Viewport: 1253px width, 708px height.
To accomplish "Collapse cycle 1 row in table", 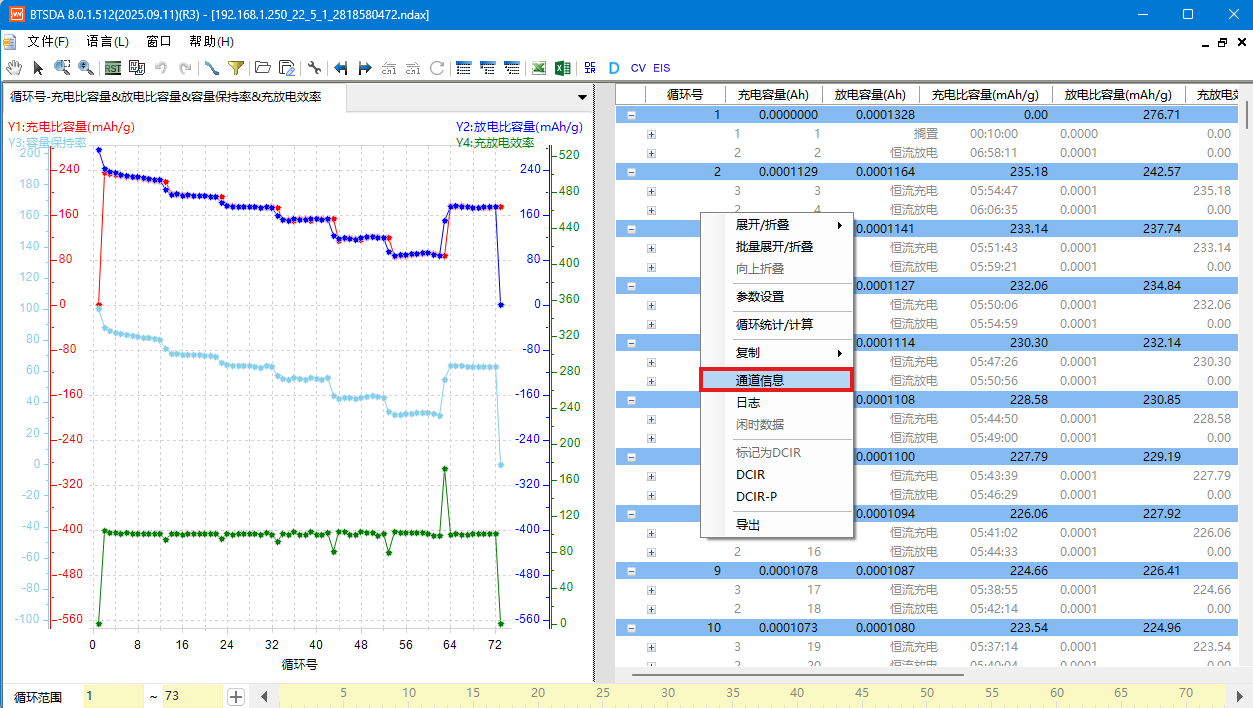I will pyautogui.click(x=631, y=115).
